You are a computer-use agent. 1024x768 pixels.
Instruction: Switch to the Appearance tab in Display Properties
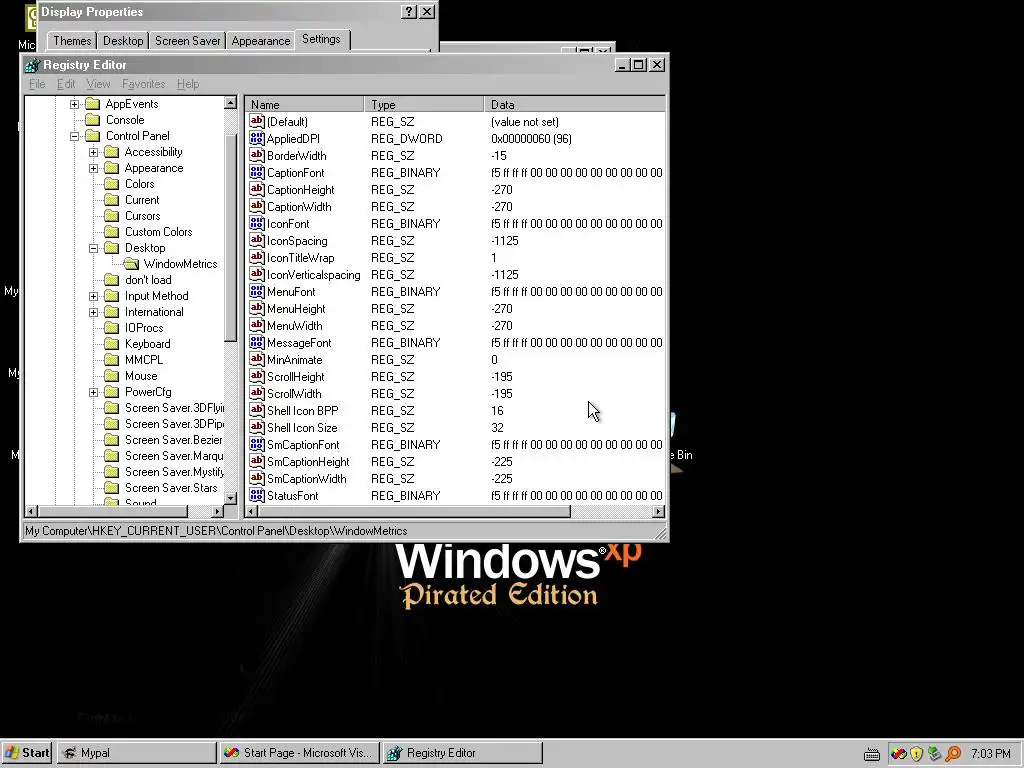[x=261, y=41]
